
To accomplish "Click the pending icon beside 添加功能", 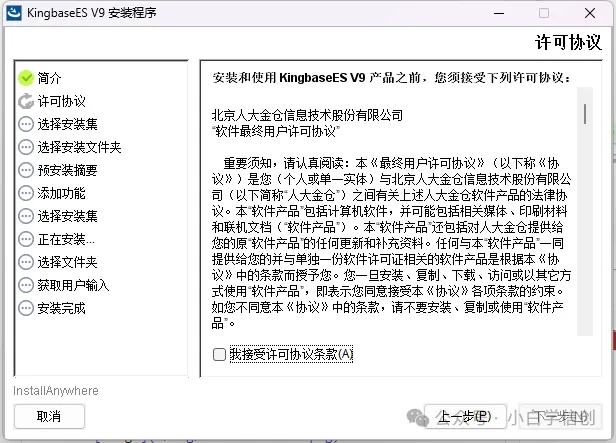I will (x=26, y=193).
